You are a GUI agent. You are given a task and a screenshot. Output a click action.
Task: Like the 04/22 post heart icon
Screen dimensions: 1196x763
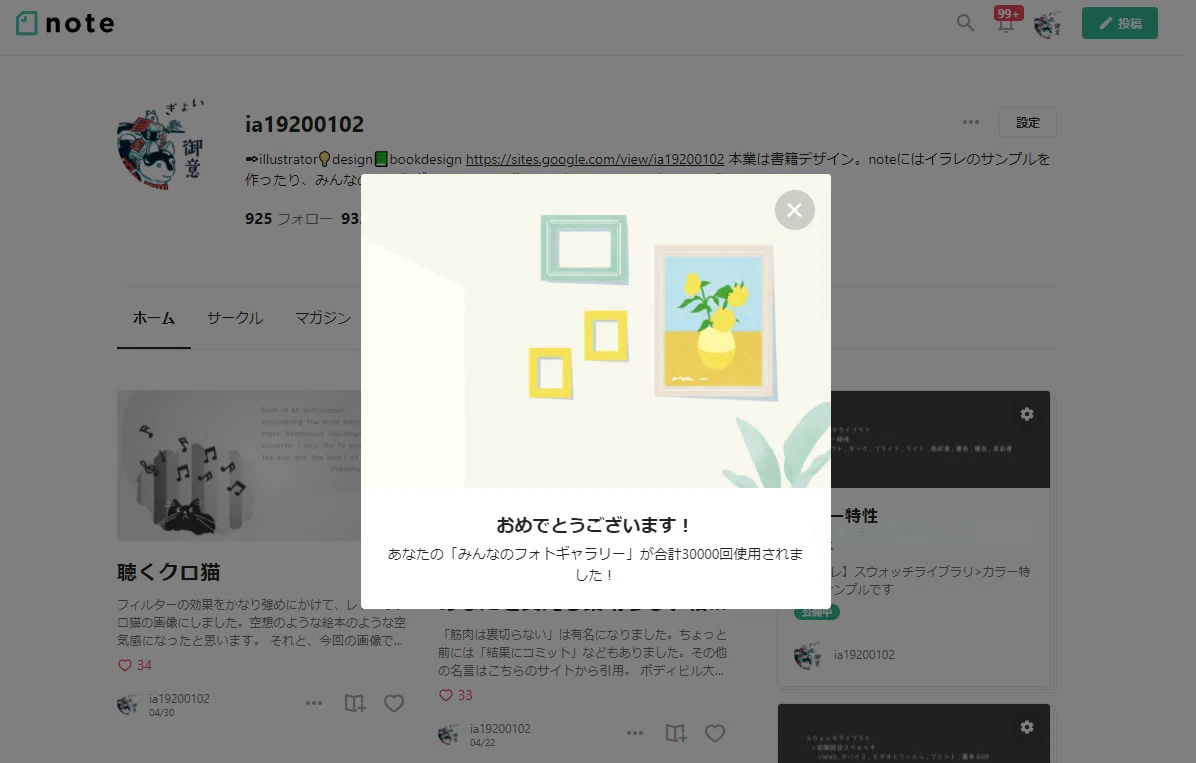pyautogui.click(x=715, y=732)
